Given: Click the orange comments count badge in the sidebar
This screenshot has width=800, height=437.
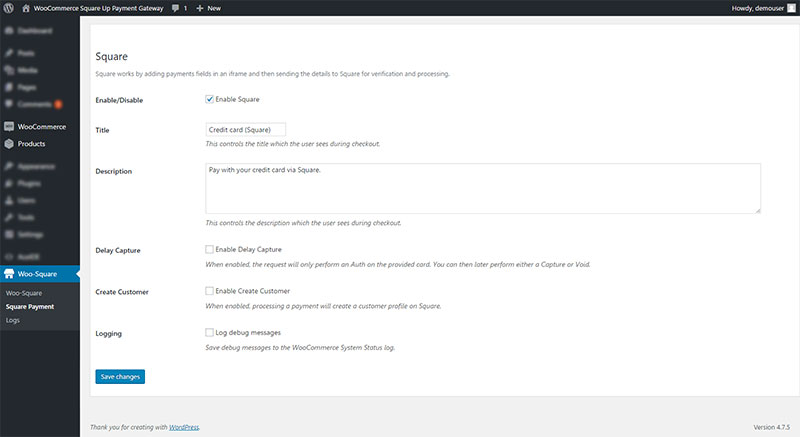Looking at the screenshot, I should click(58, 105).
